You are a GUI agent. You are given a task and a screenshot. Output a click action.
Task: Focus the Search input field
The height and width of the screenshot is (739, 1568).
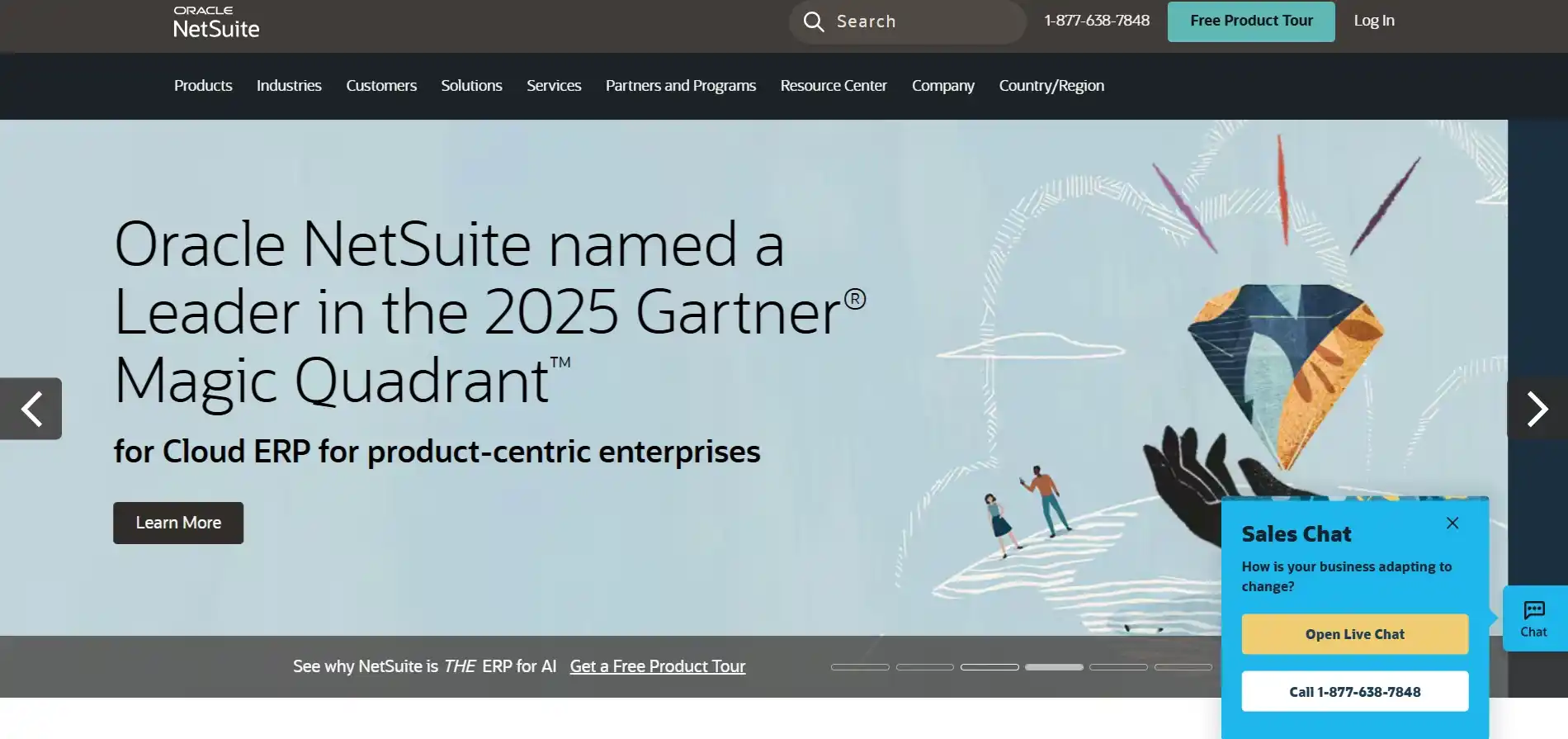click(908, 21)
